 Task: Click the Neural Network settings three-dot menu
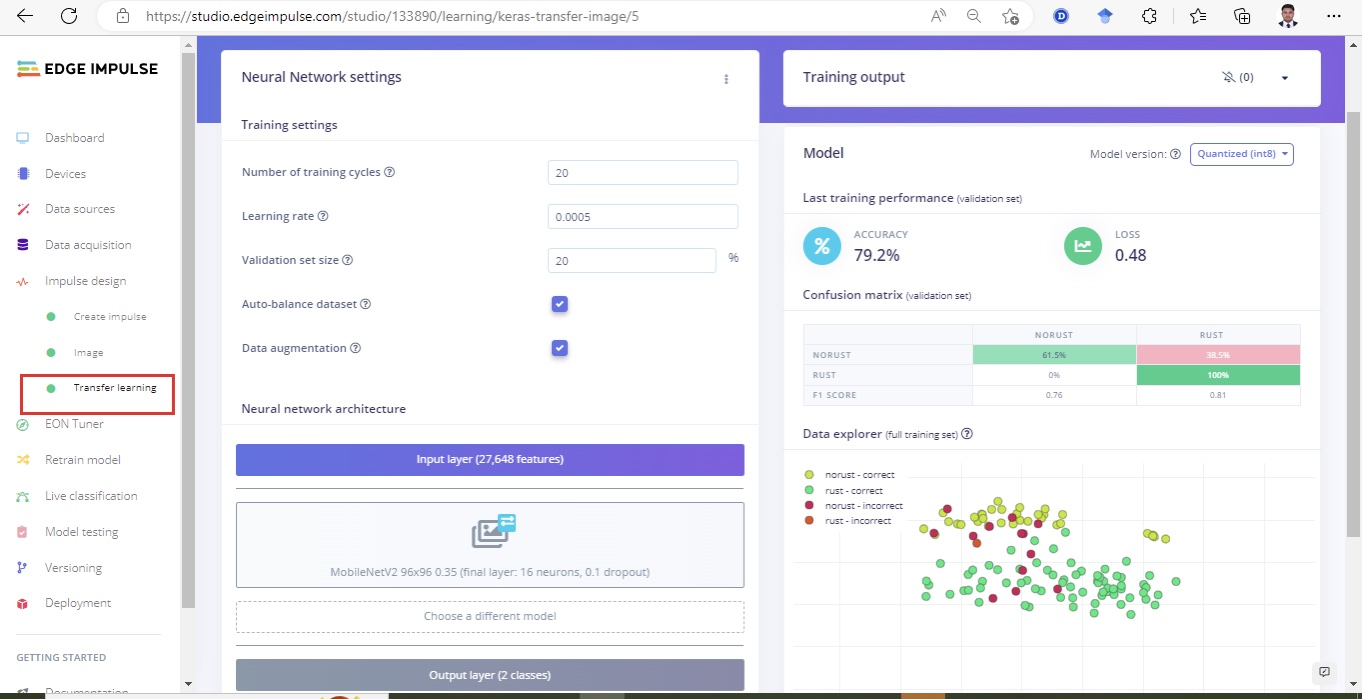(x=726, y=79)
